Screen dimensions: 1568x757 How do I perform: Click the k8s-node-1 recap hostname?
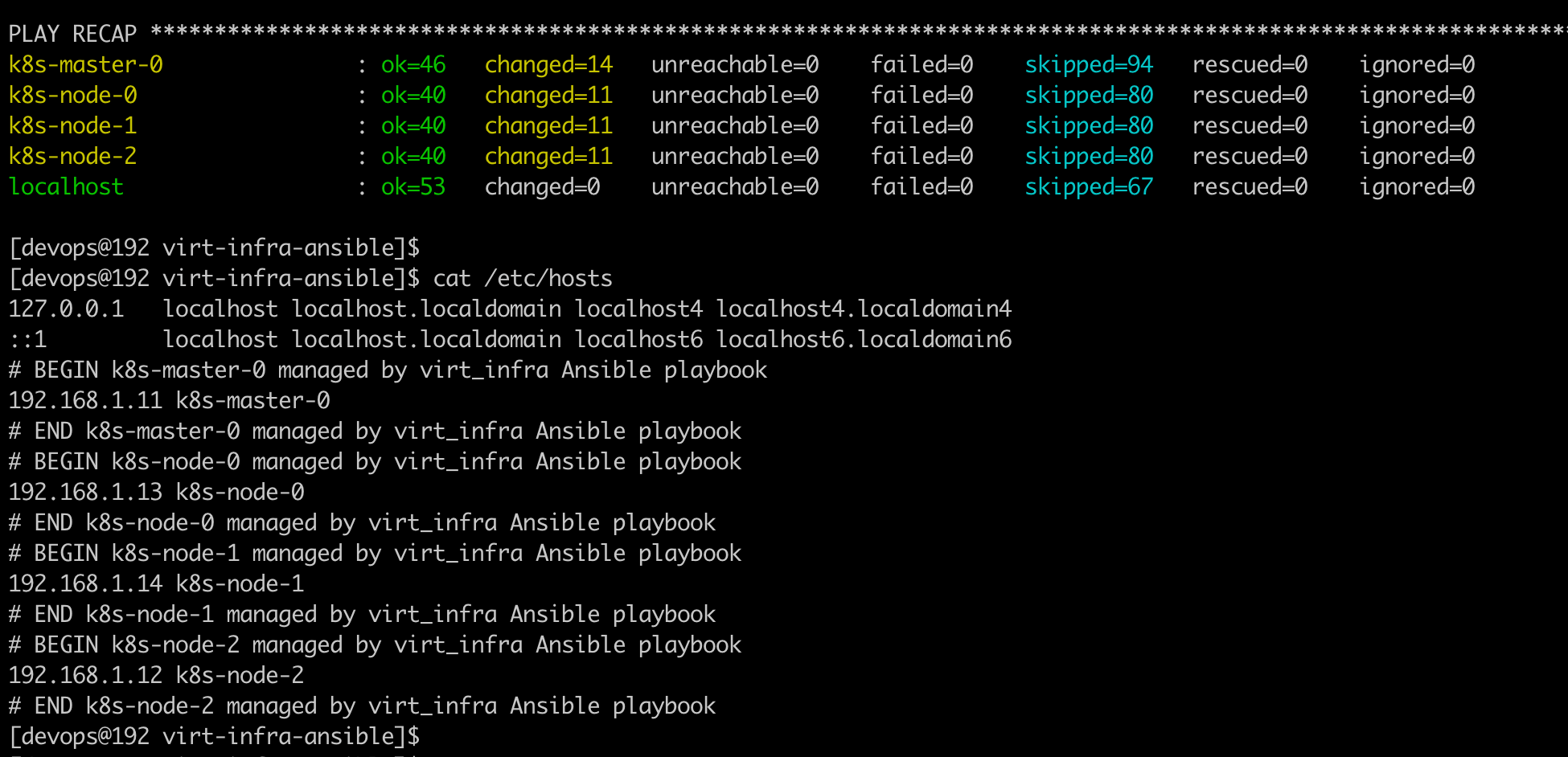coord(73,125)
